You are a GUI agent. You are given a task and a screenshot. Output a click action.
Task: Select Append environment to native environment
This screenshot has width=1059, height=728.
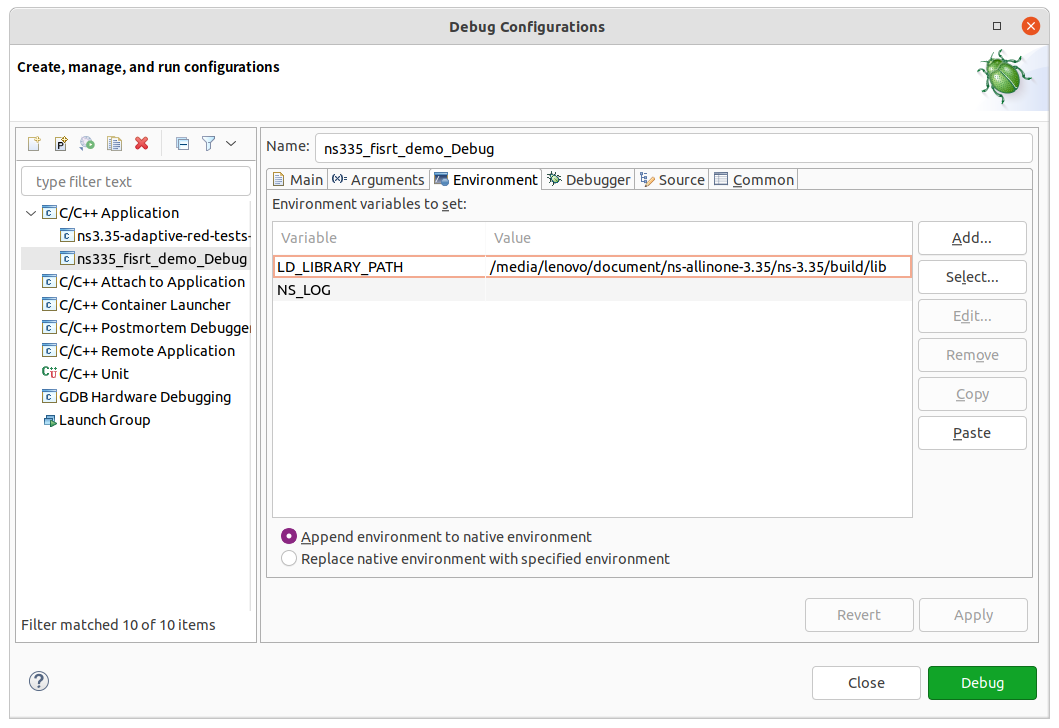point(289,536)
